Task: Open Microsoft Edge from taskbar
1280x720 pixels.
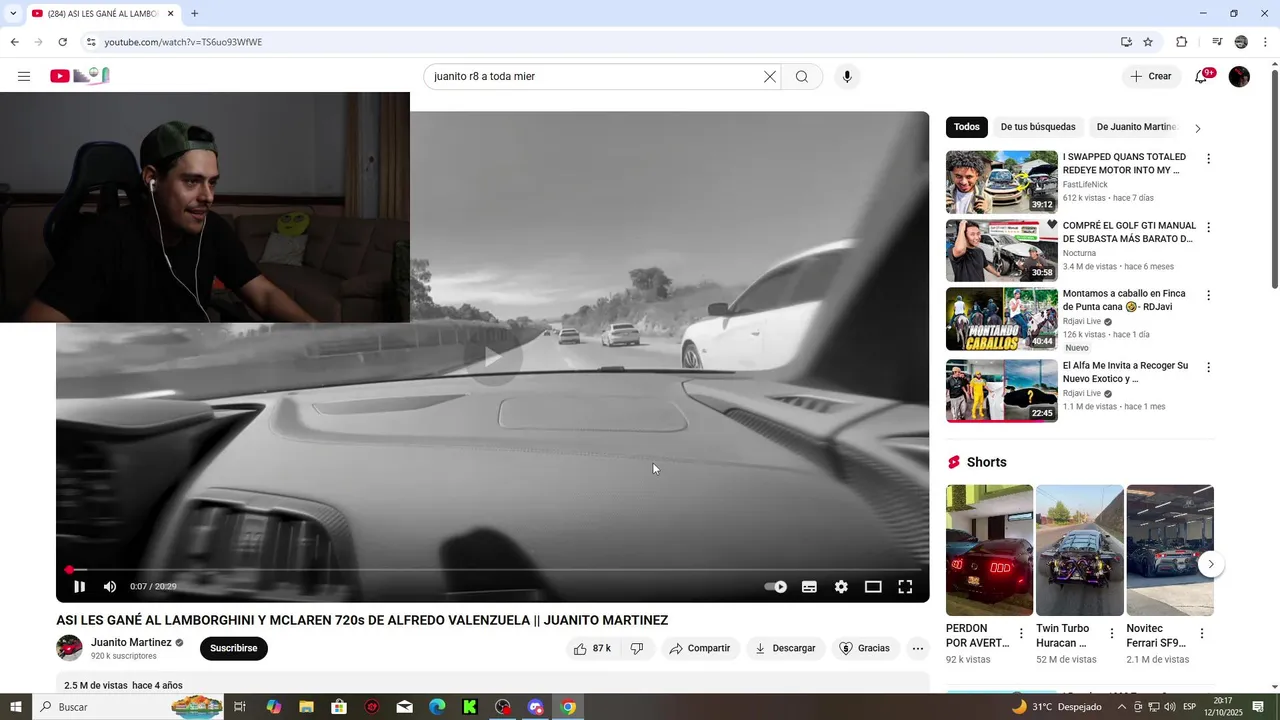Action: [437, 707]
